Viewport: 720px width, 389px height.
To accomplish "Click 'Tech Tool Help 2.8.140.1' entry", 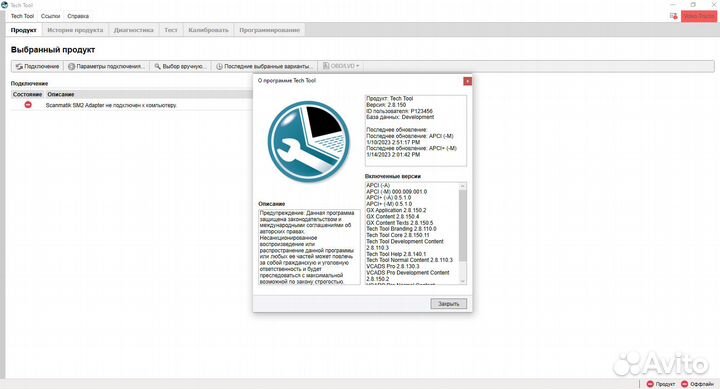I will [396, 254].
